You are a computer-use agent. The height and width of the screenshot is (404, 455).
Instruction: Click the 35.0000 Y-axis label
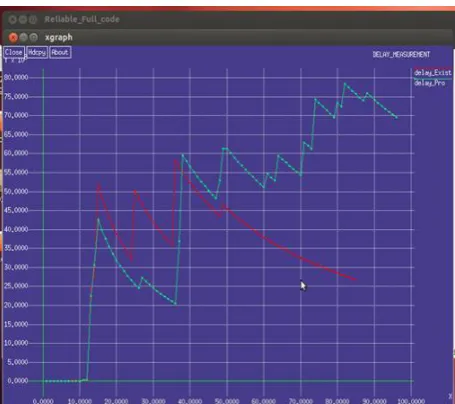point(16,248)
